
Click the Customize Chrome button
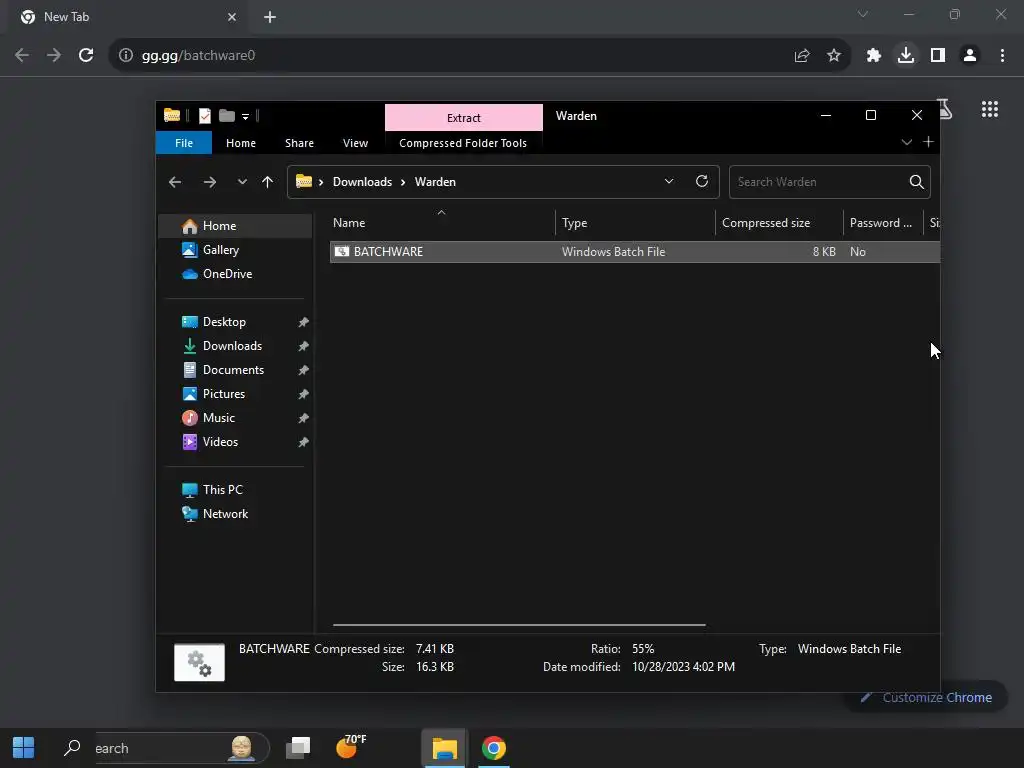[926, 697]
